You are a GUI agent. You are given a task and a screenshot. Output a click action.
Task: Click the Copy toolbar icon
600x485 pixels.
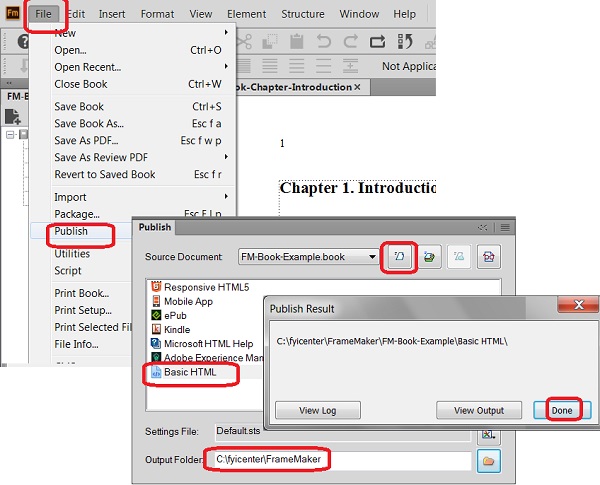click(270, 41)
